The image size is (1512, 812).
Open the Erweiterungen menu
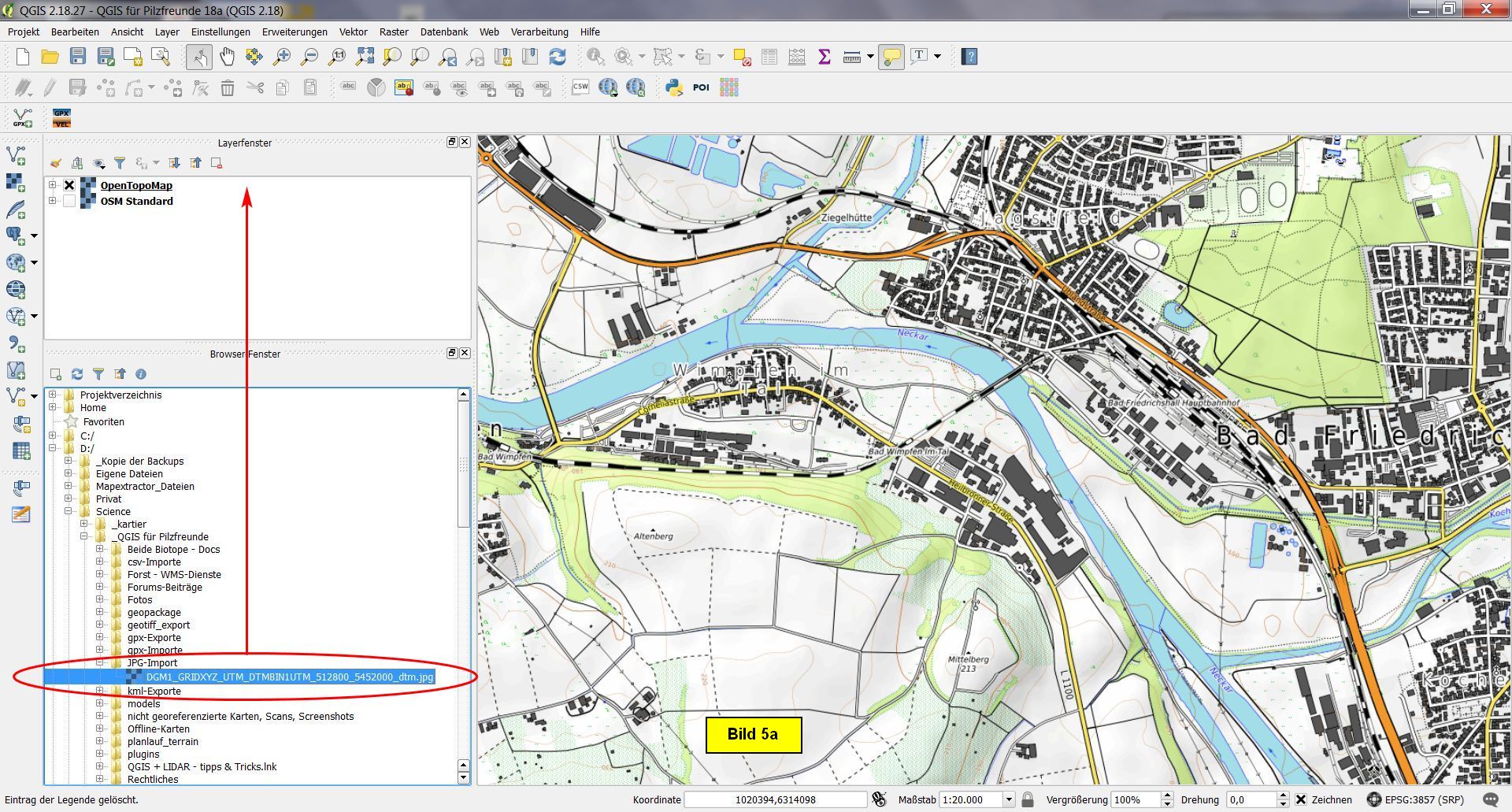click(x=295, y=32)
